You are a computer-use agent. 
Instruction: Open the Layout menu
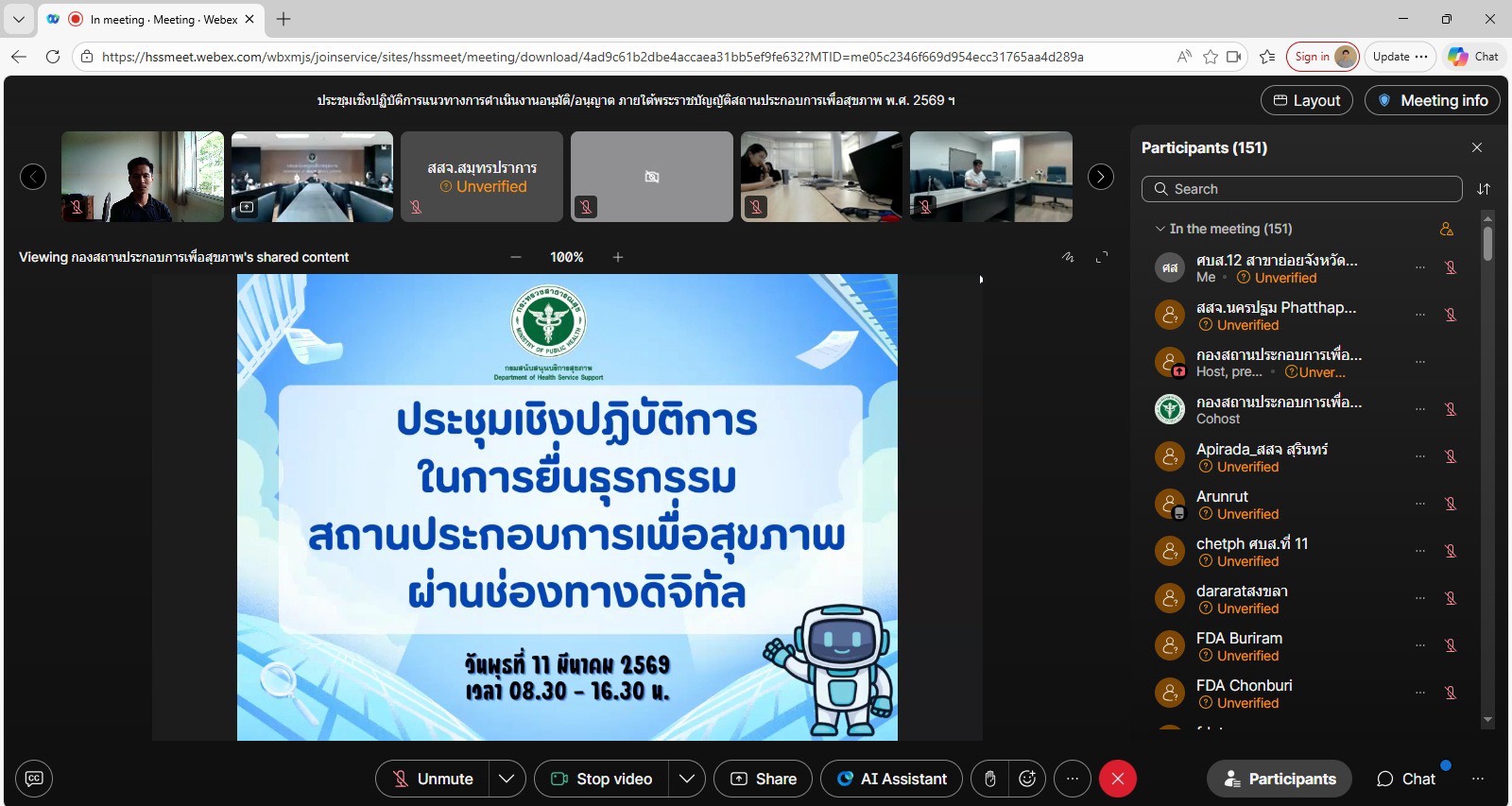click(1307, 100)
